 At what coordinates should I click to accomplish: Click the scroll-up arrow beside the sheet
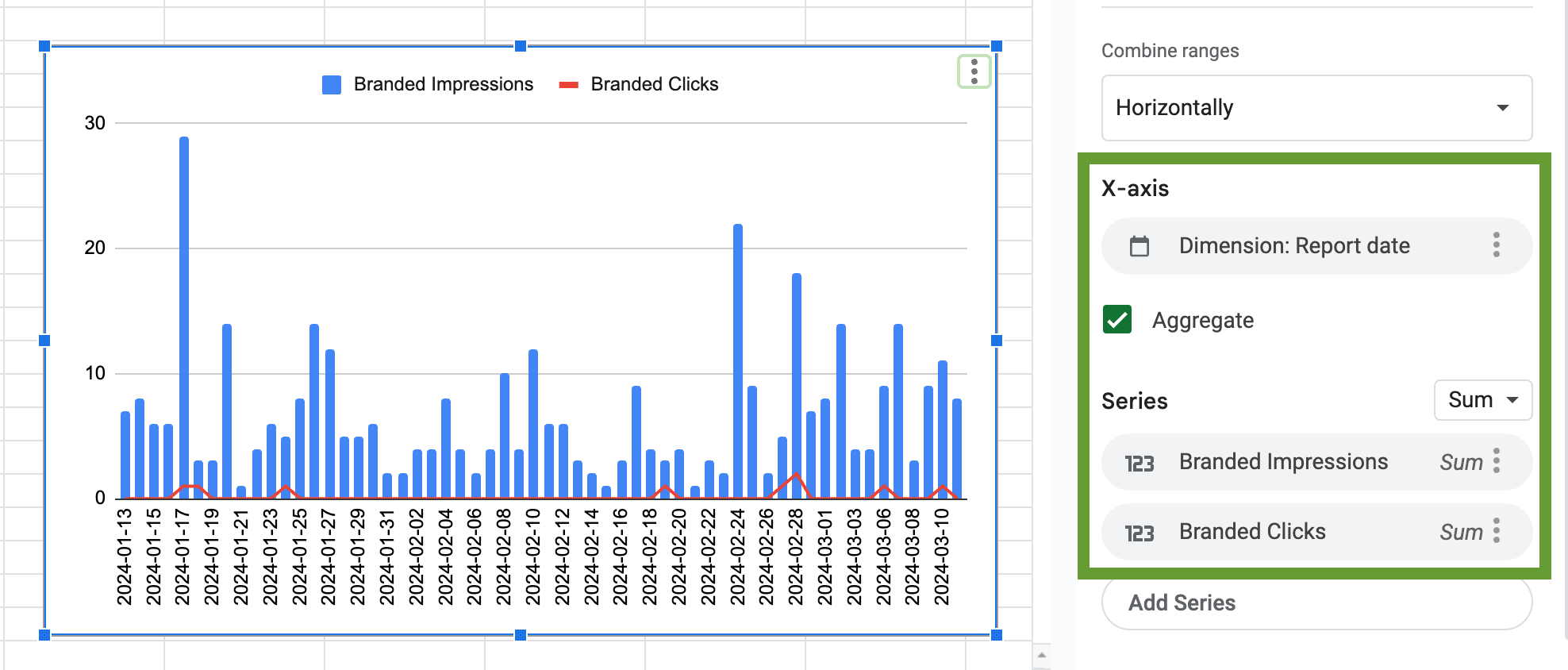point(1042,656)
